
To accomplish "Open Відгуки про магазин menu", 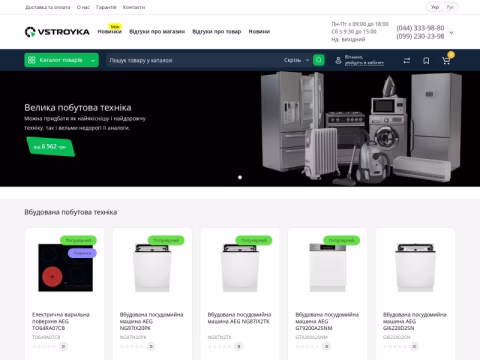I will 157,31.
